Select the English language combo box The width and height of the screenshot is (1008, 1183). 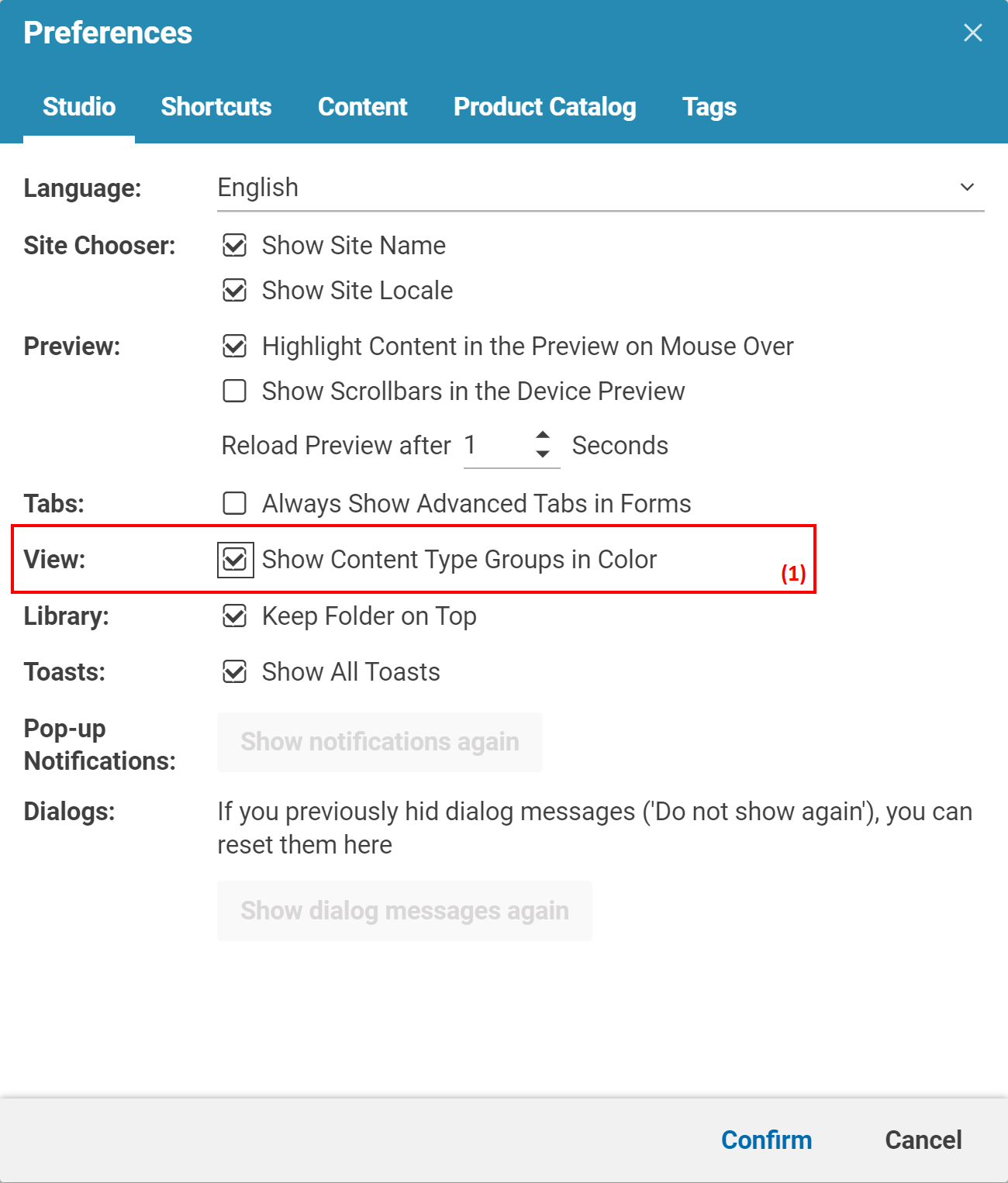[x=589, y=188]
